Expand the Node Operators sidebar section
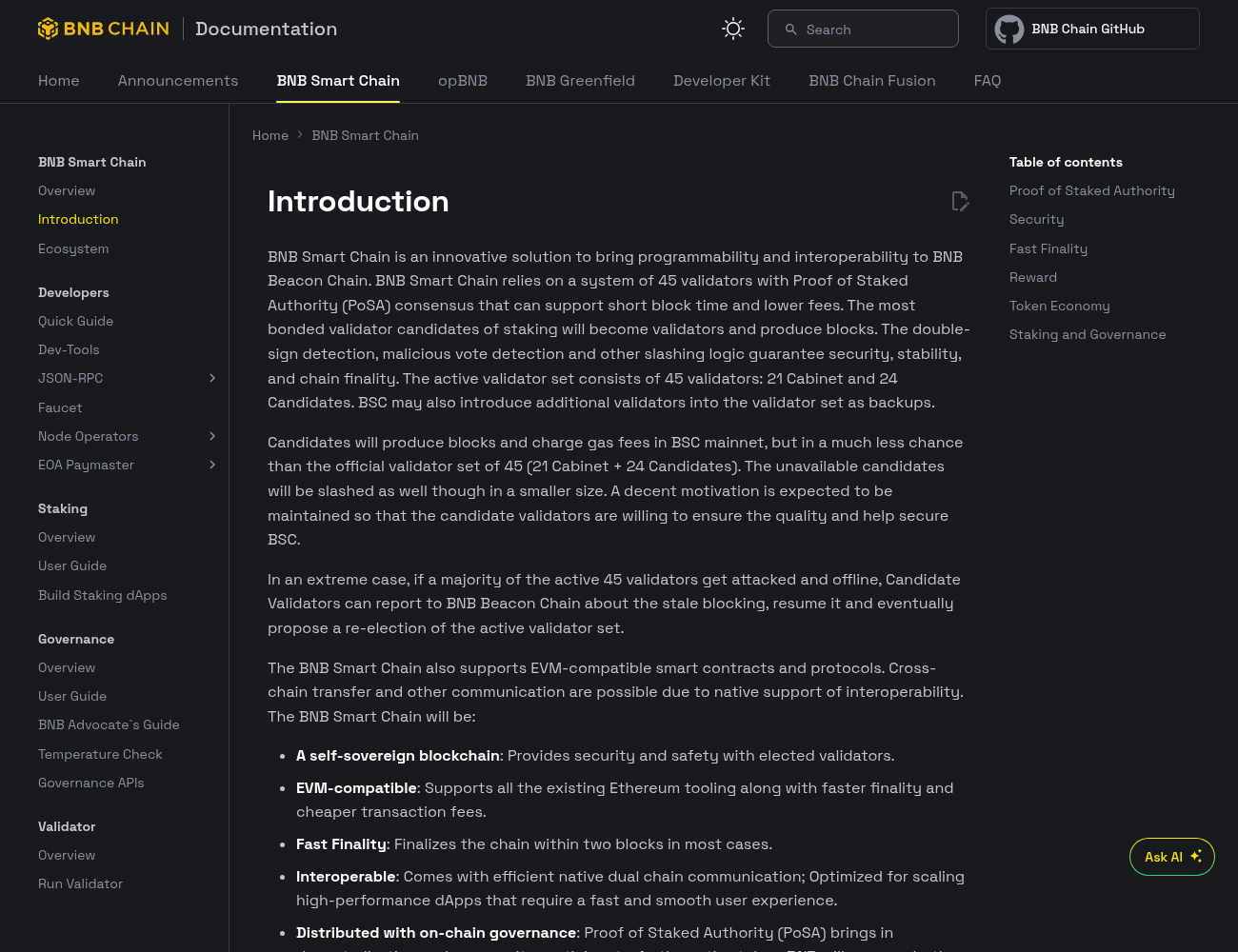The height and width of the screenshot is (952, 1238). coord(212,436)
